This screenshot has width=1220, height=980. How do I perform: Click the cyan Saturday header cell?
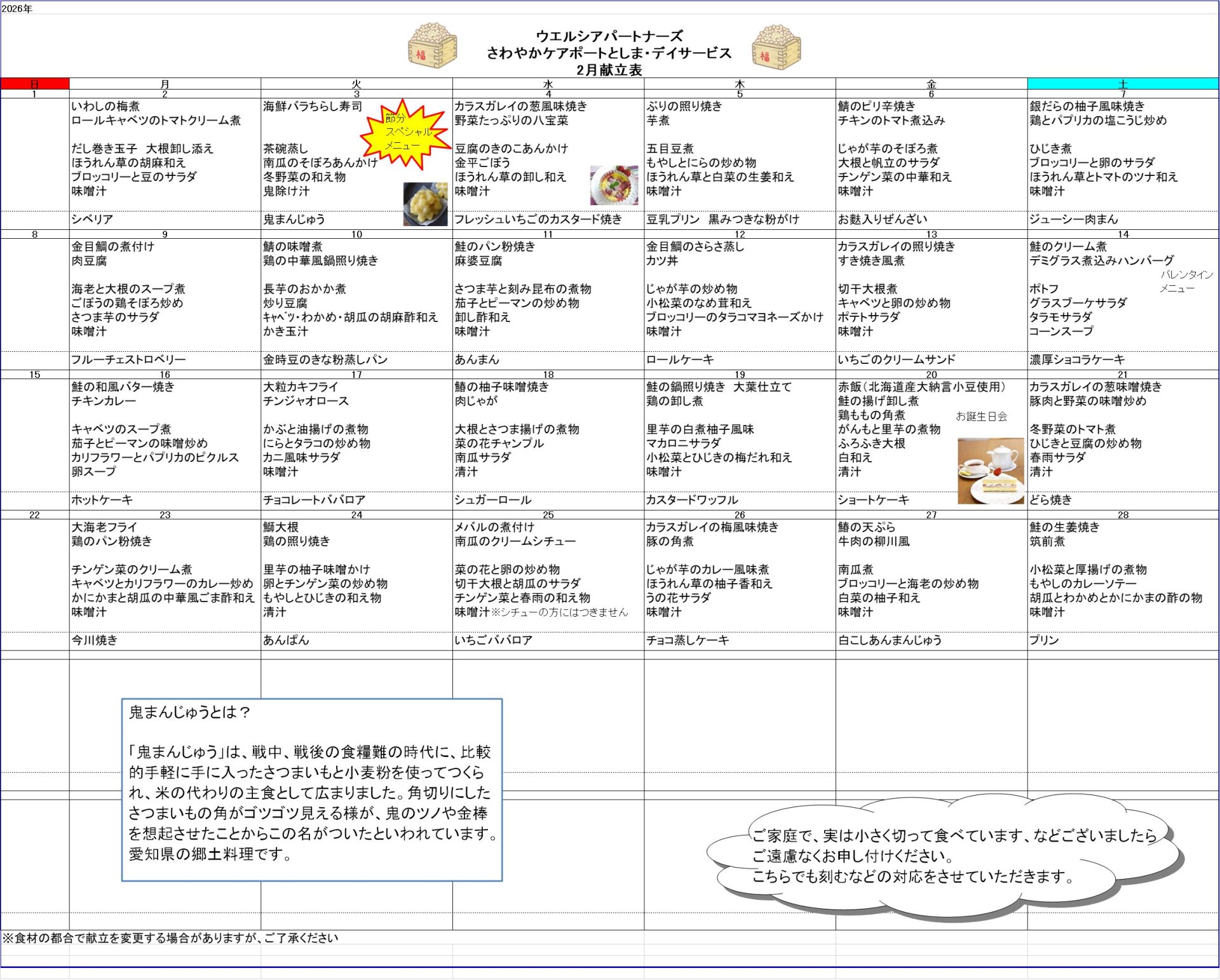pos(1122,84)
